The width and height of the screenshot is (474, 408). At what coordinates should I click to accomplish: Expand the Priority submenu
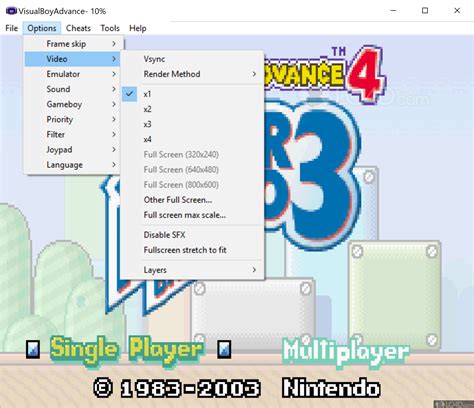point(72,119)
